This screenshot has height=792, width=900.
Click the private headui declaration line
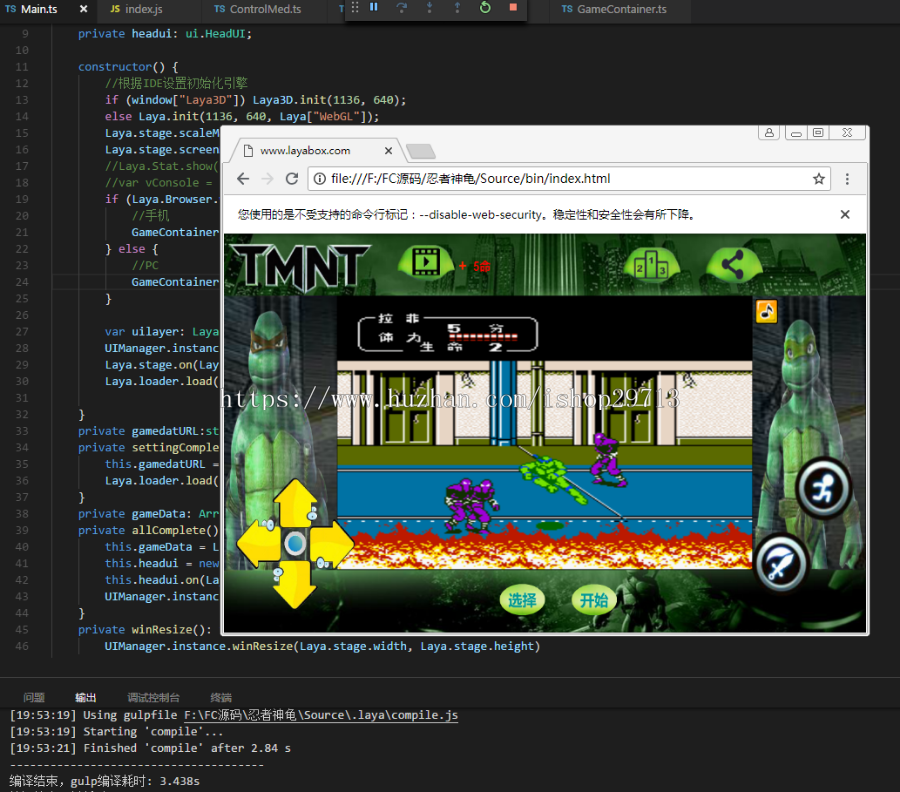click(165, 34)
